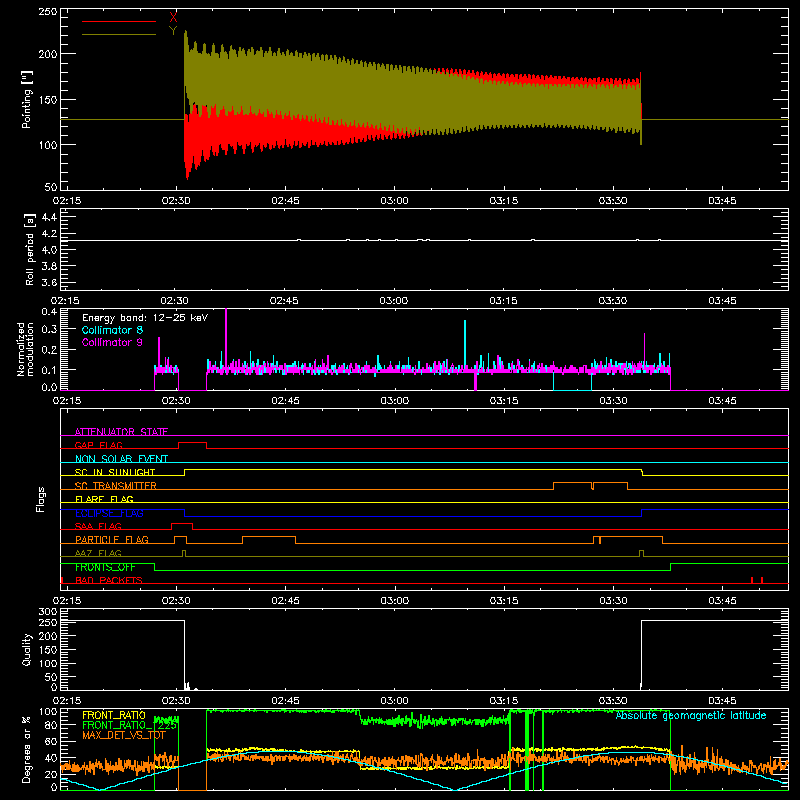The image size is (800, 800).
Task: Click the 02:15 label under the Quality plot
Action: tap(67, 701)
